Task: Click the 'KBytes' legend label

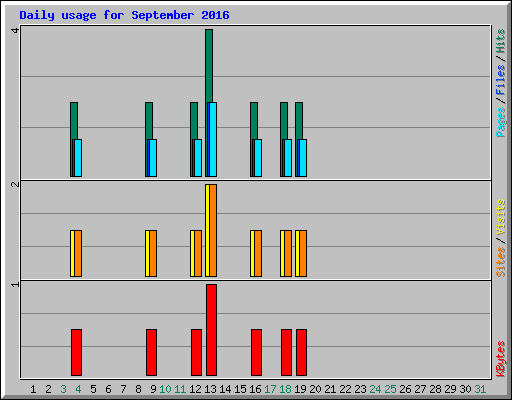Action: pyautogui.click(x=501, y=359)
